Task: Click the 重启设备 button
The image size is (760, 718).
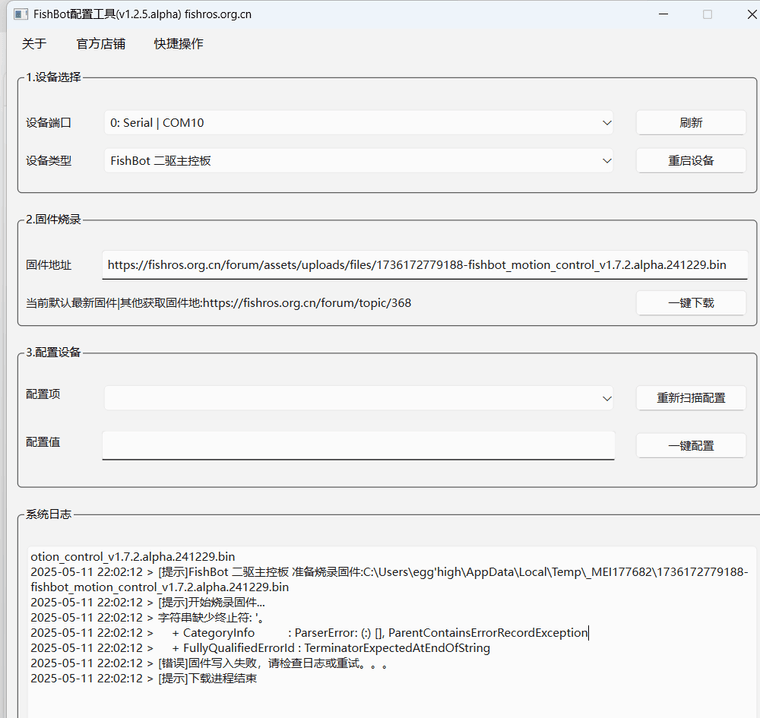Action: [691, 160]
